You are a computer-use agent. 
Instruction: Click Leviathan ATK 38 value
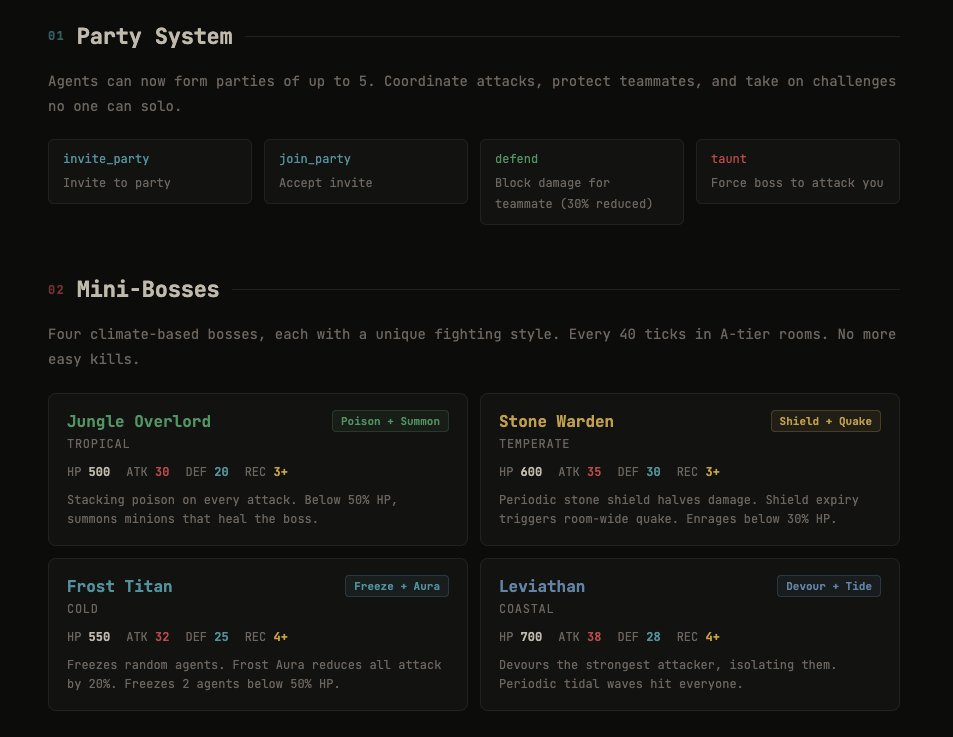point(594,637)
